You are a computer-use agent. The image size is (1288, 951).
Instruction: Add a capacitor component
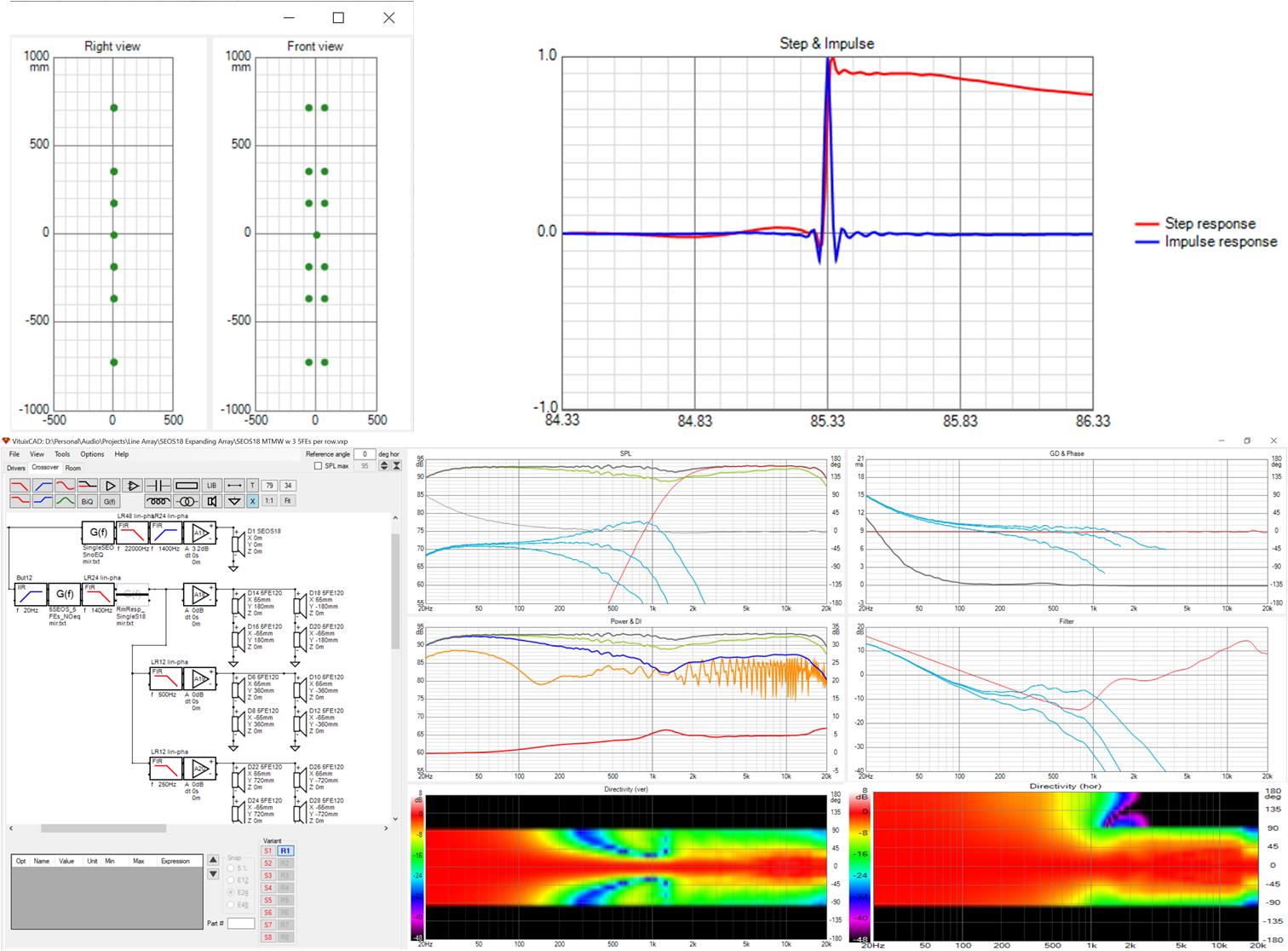tap(158, 486)
